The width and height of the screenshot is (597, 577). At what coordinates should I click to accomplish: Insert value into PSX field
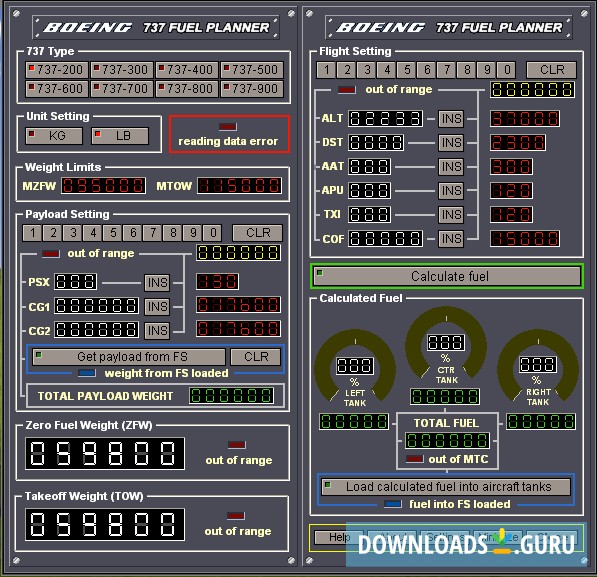click(157, 283)
